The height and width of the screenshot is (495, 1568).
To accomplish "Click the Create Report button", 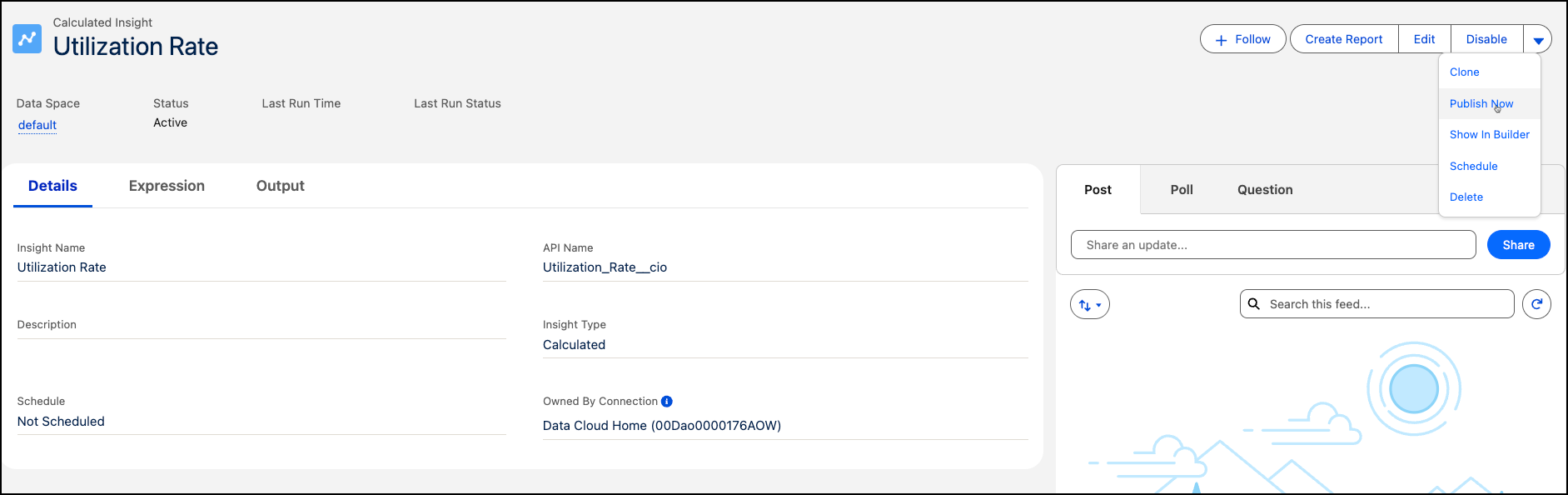I will [x=1343, y=39].
